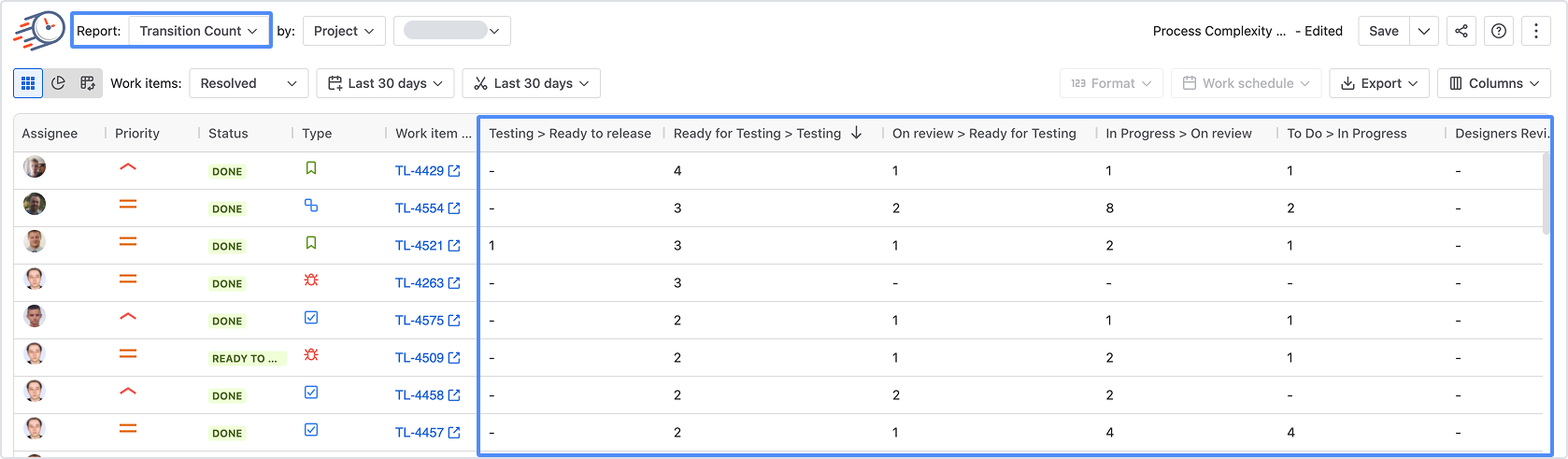Viewport: 1568px width, 459px height.
Task: Click task type icon for TL-4575
Action: (311, 318)
